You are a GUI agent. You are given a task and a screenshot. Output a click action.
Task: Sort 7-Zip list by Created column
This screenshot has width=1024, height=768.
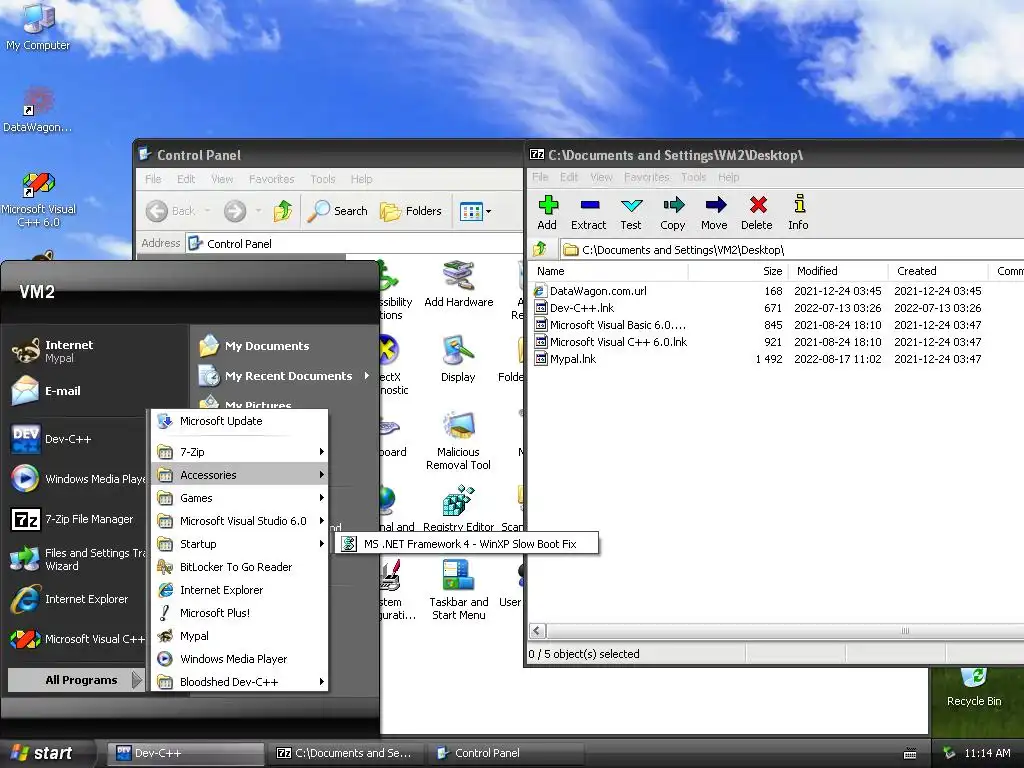click(x=938, y=271)
